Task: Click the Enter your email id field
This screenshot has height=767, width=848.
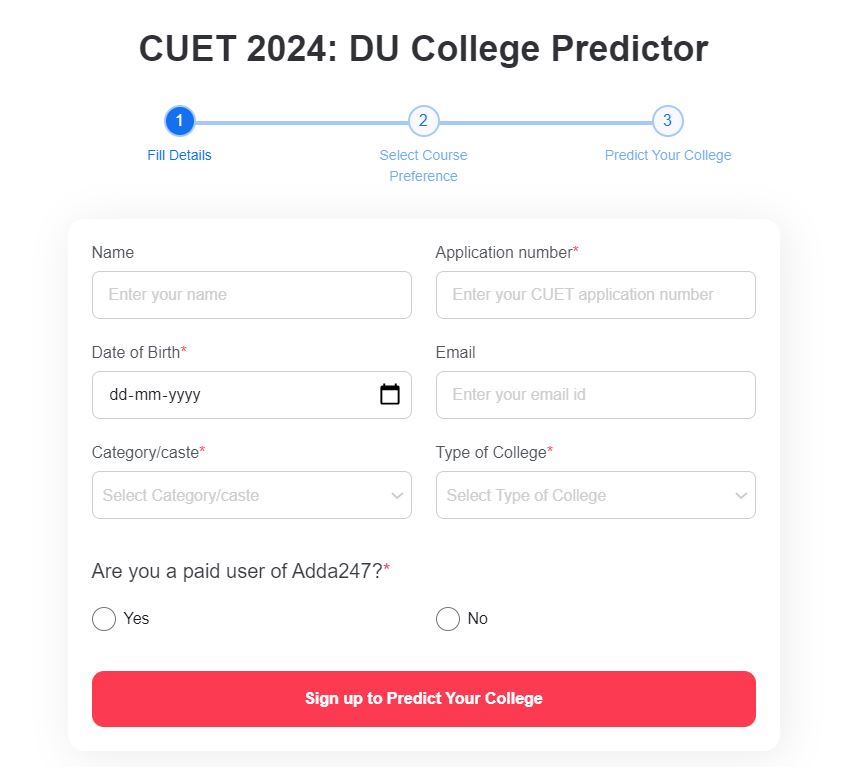Action: pos(595,394)
